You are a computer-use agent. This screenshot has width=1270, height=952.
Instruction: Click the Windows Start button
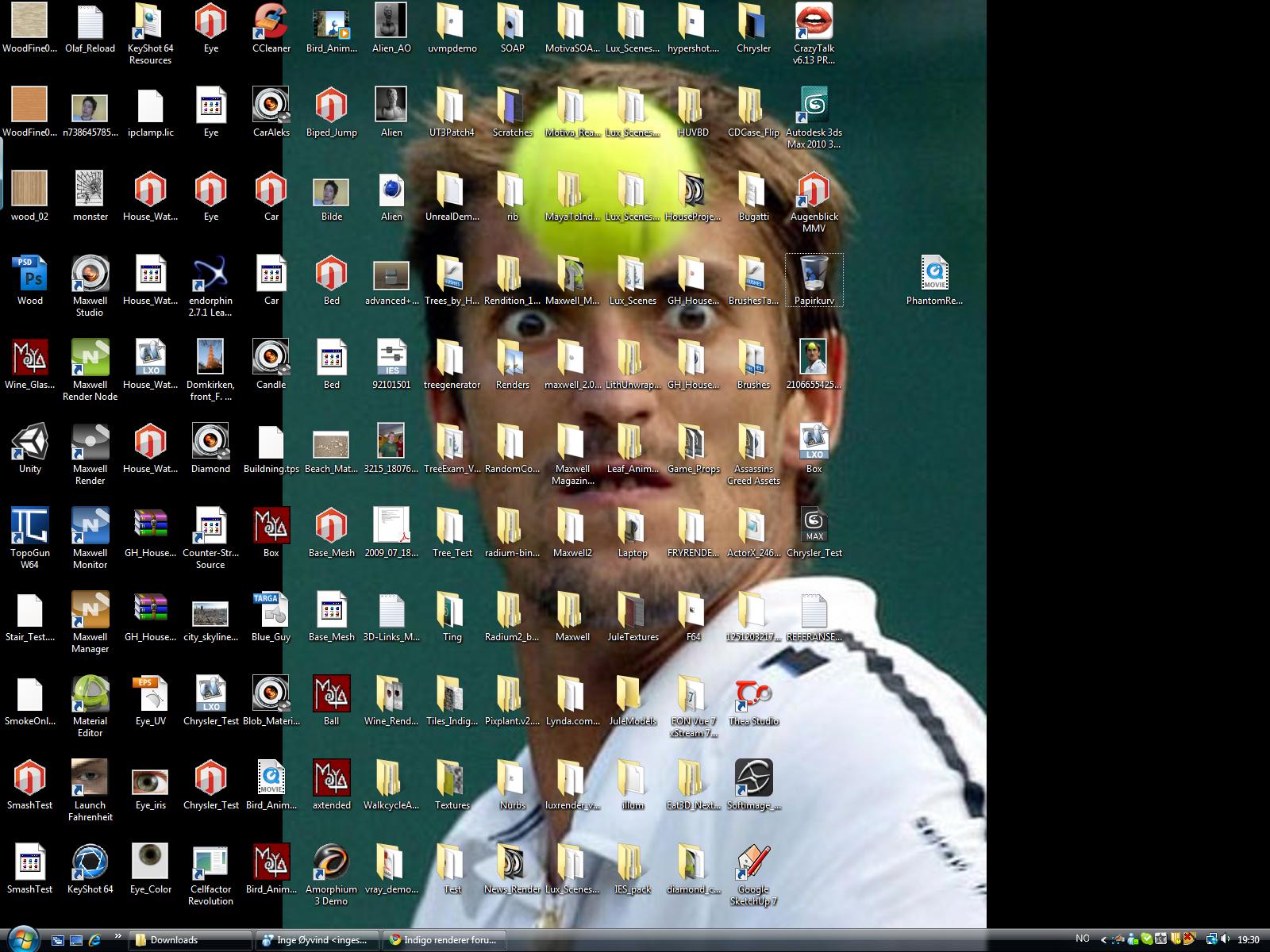tap(23, 939)
